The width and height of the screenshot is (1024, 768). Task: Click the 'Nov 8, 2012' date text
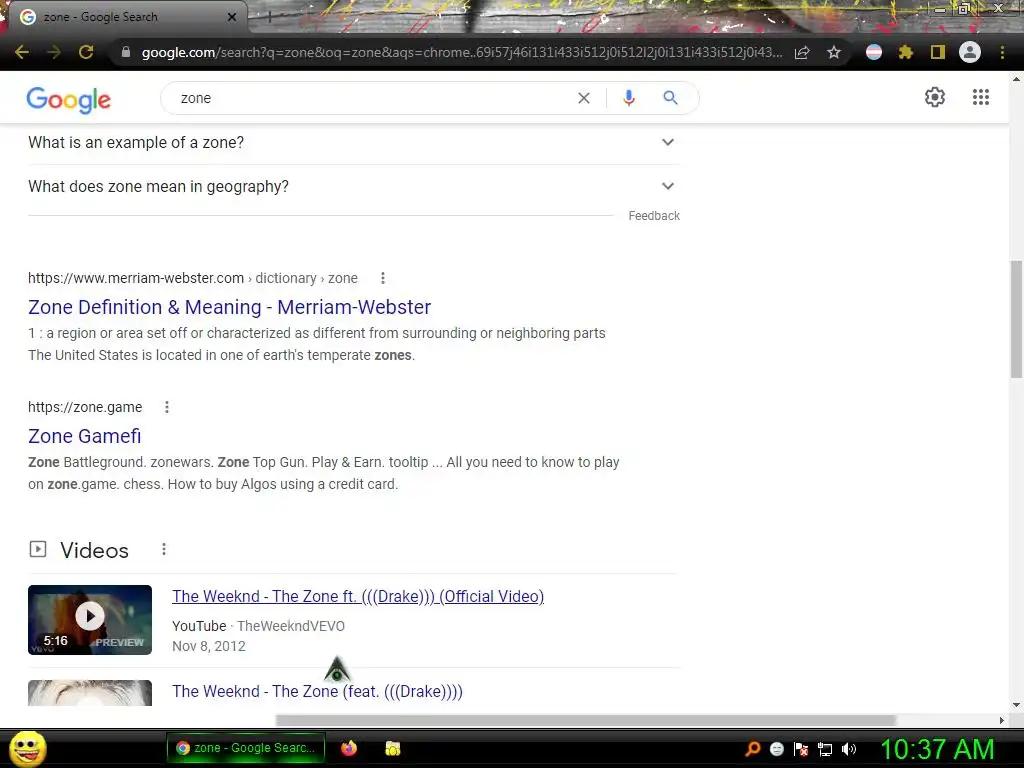209,646
